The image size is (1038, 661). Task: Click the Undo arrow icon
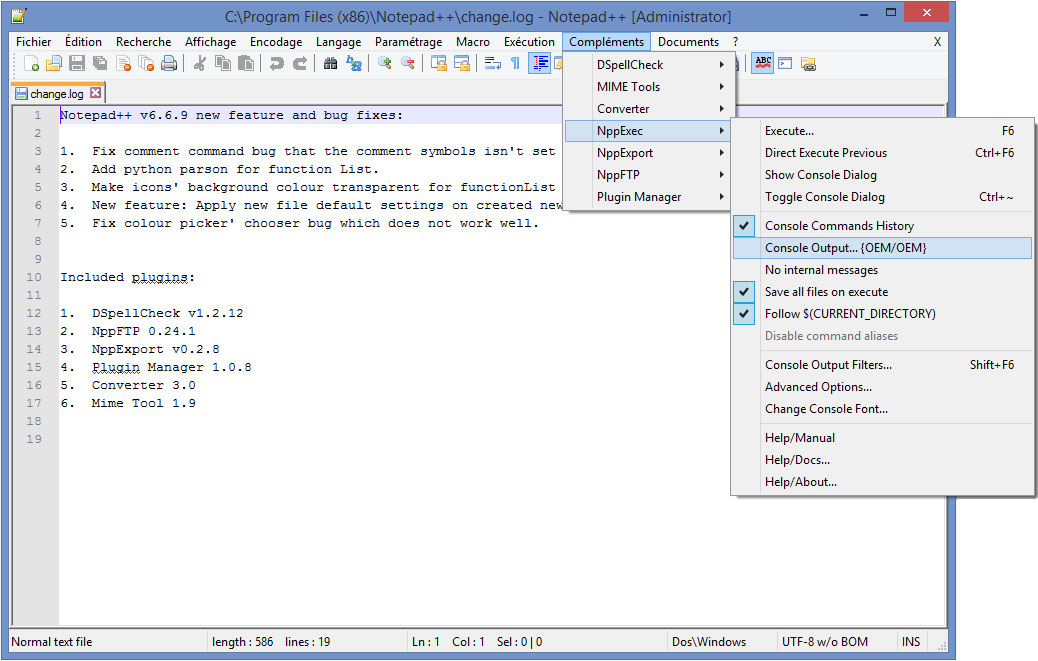277,64
